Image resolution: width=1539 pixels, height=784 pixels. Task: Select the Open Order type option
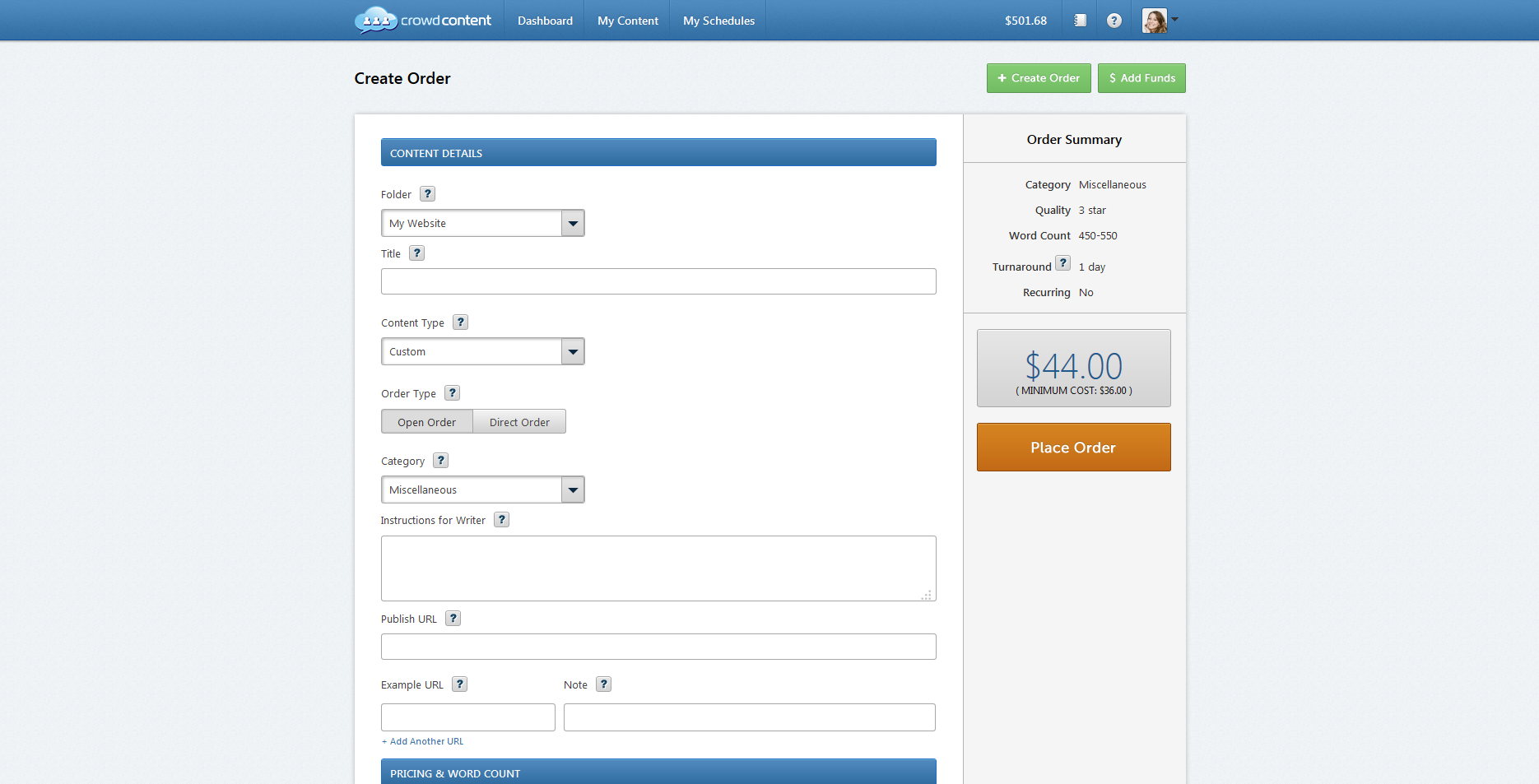coord(426,422)
